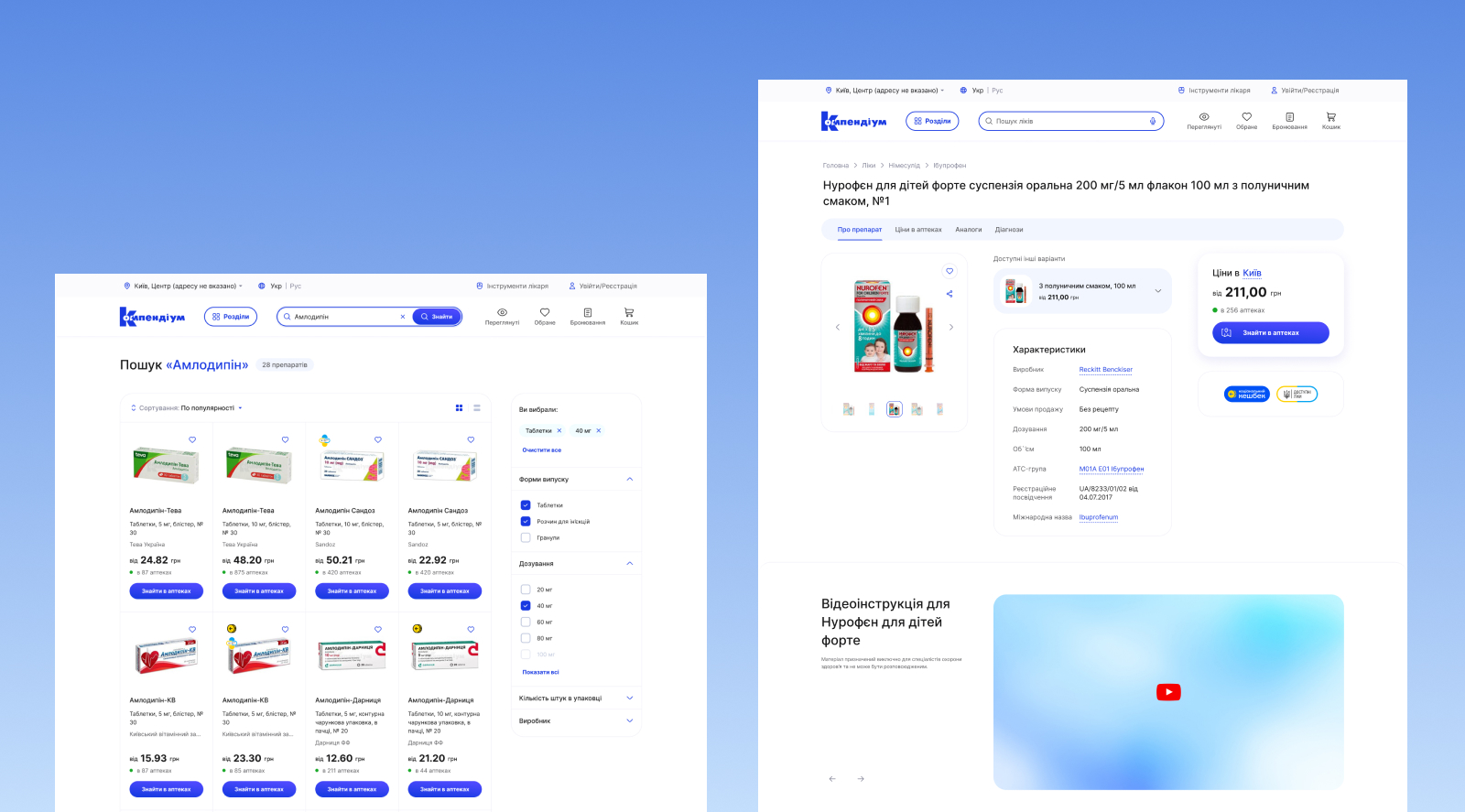
Task: Switch to the Діагнози tab
Action: coord(1009,230)
